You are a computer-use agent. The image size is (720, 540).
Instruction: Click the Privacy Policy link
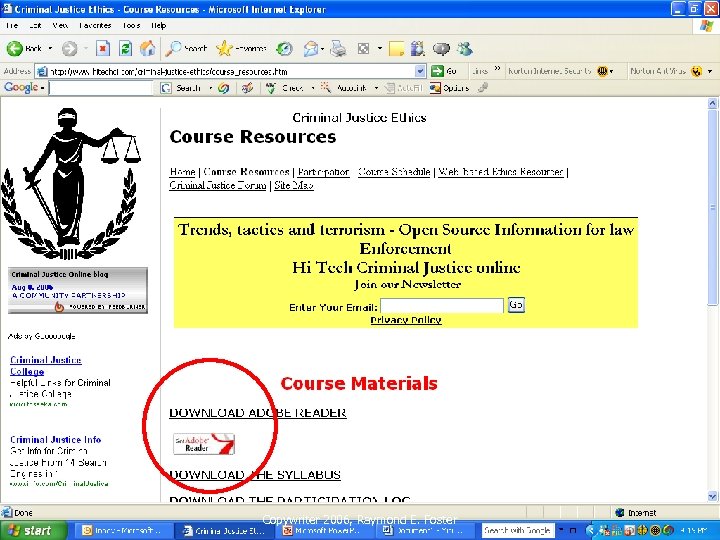[406, 320]
